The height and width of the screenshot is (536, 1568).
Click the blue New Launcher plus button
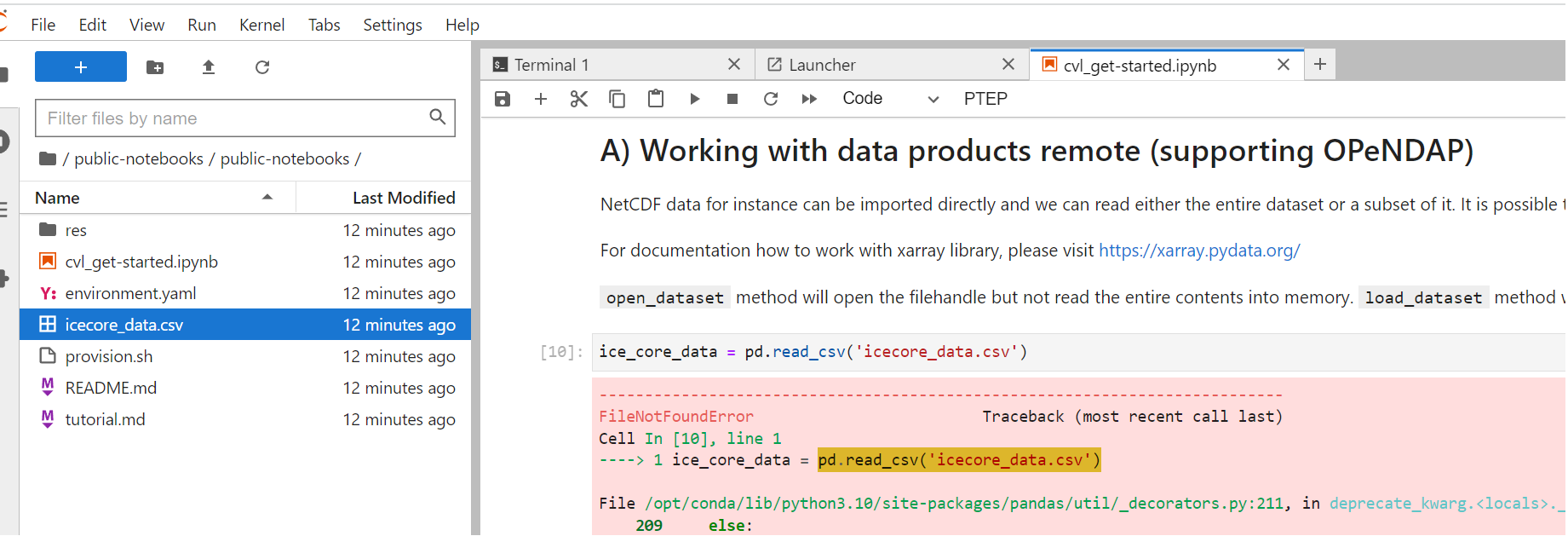[81, 66]
